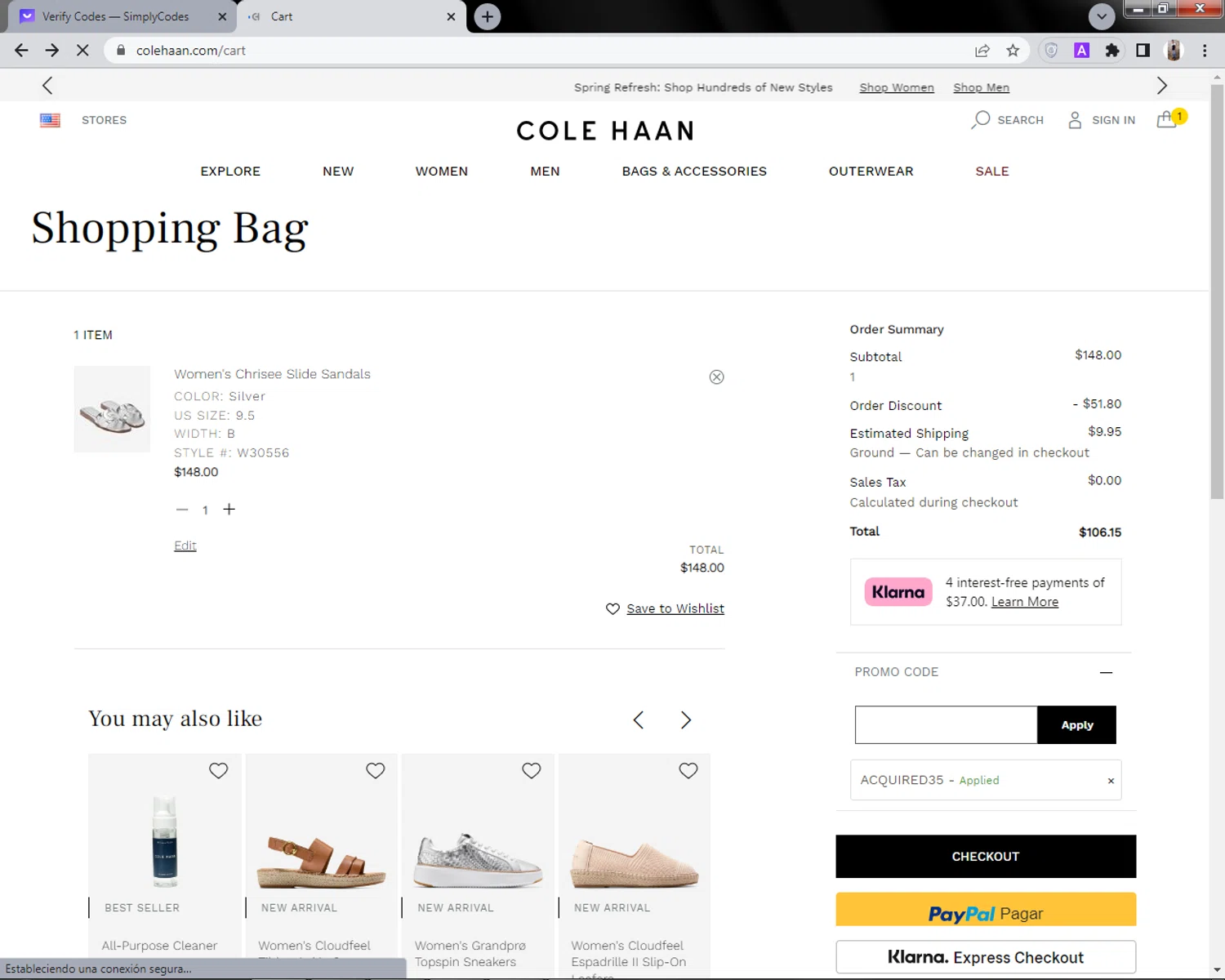Decrease sandal quantity with minus
Viewport: 1225px width, 980px height.
pyautogui.click(x=182, y=510)
